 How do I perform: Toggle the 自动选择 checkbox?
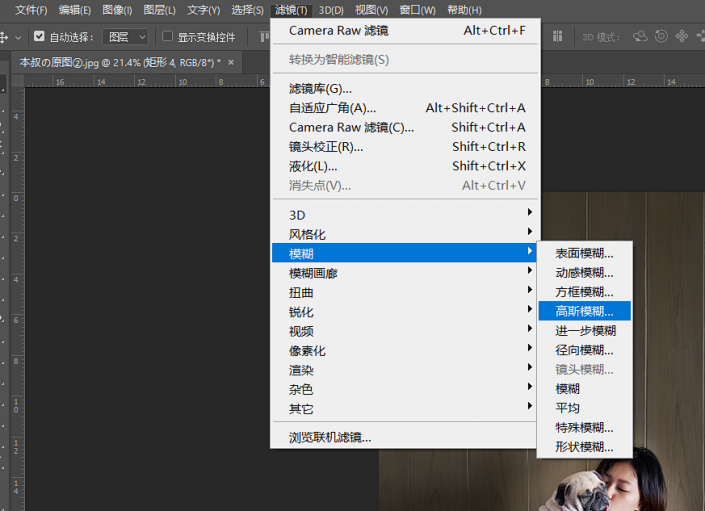[39, 37]
